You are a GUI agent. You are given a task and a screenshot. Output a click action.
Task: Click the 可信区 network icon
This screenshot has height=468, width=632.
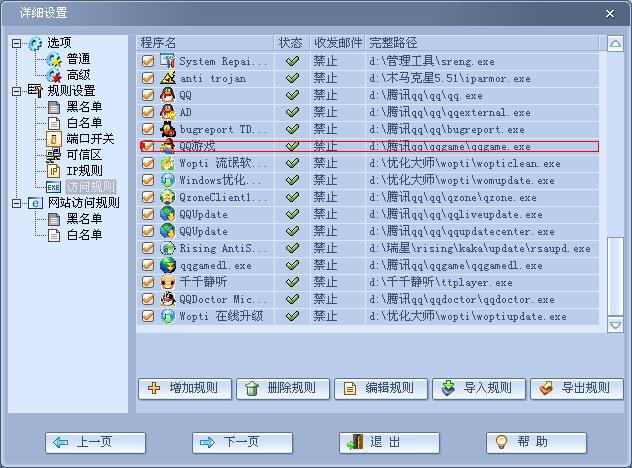pos(54,155)
